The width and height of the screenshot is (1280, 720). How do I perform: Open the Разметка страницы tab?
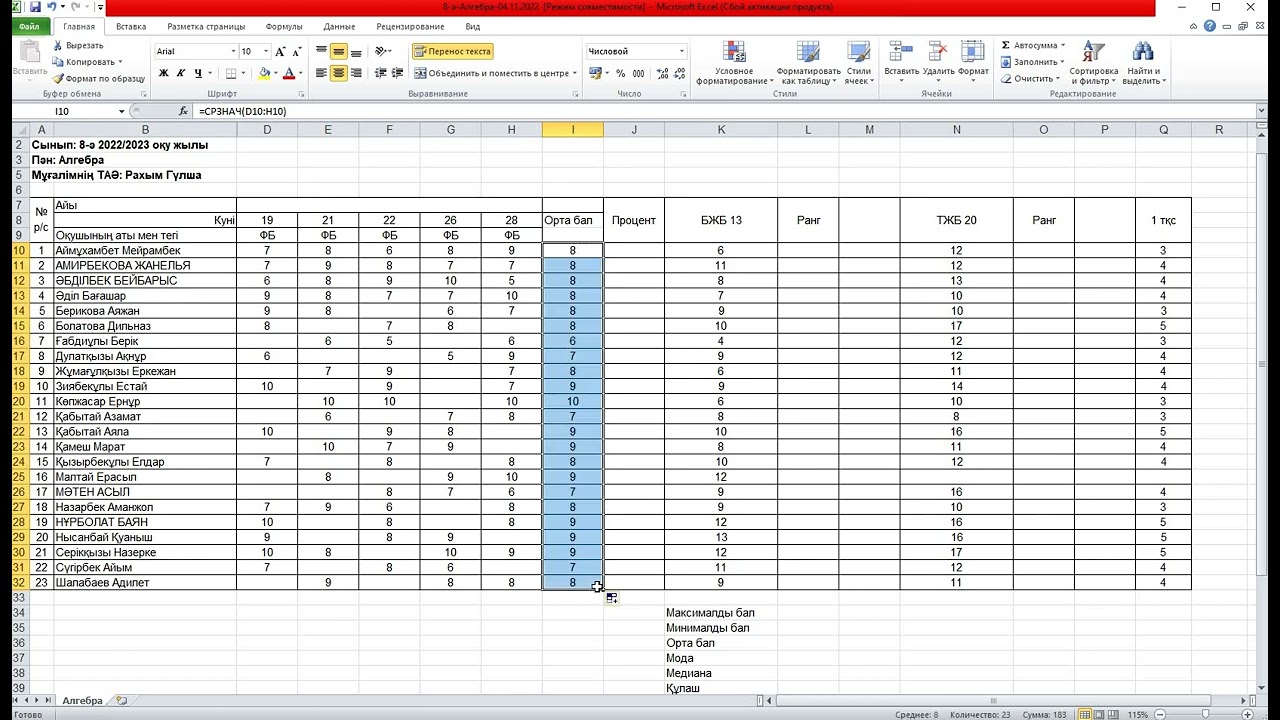click(x=206, y=26)
